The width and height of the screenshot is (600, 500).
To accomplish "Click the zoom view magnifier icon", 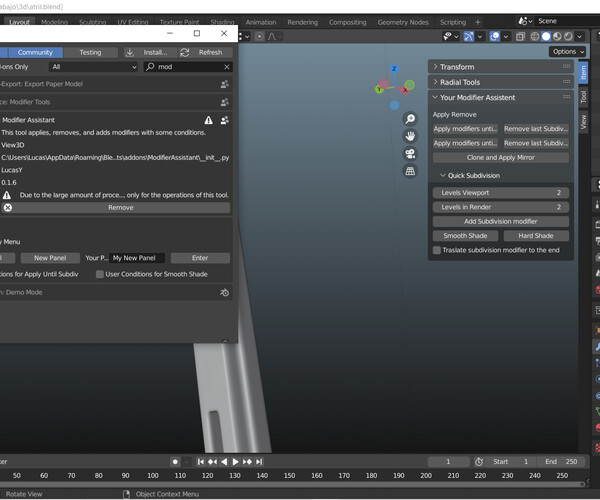I will (410, 119).
